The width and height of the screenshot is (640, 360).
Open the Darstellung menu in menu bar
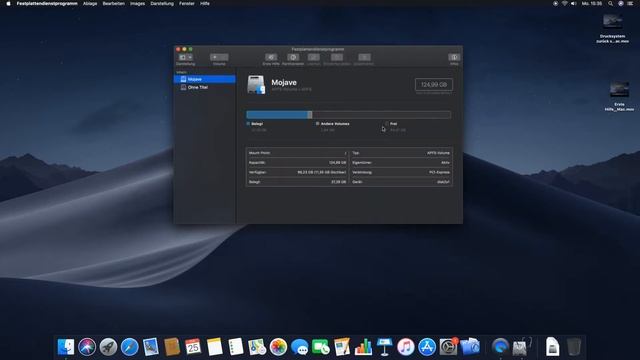[162, 3]
